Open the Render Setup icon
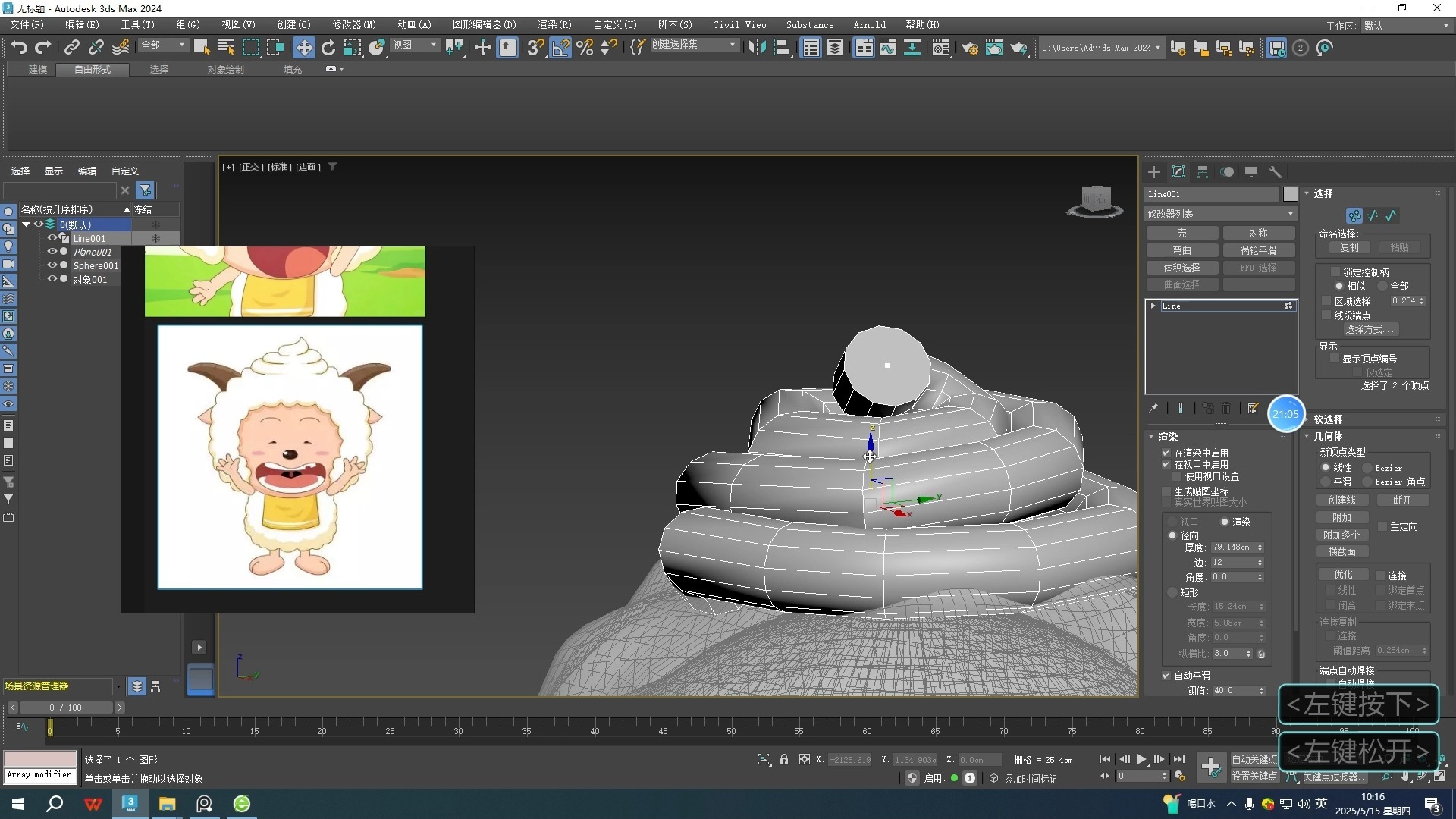The width and height of the screenshot is (1456, 819). (970, 48)
